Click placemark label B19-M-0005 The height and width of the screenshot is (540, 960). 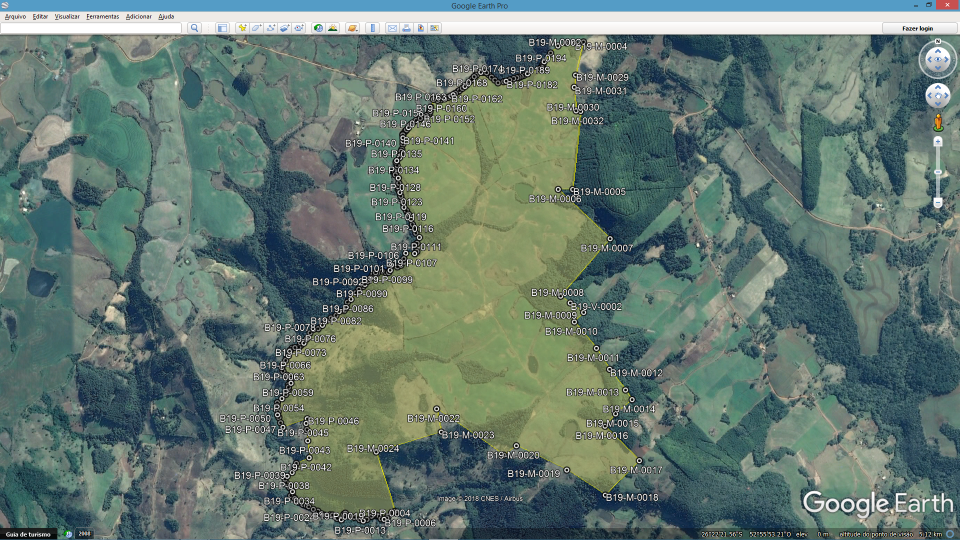(600, 192)
